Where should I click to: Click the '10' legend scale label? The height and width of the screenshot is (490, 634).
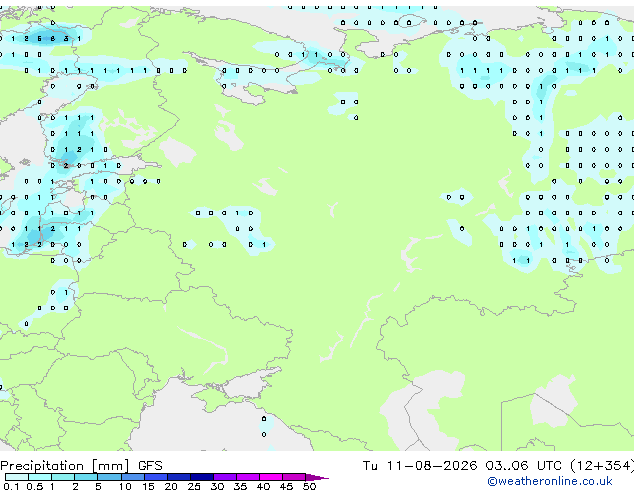coord(125,486)
